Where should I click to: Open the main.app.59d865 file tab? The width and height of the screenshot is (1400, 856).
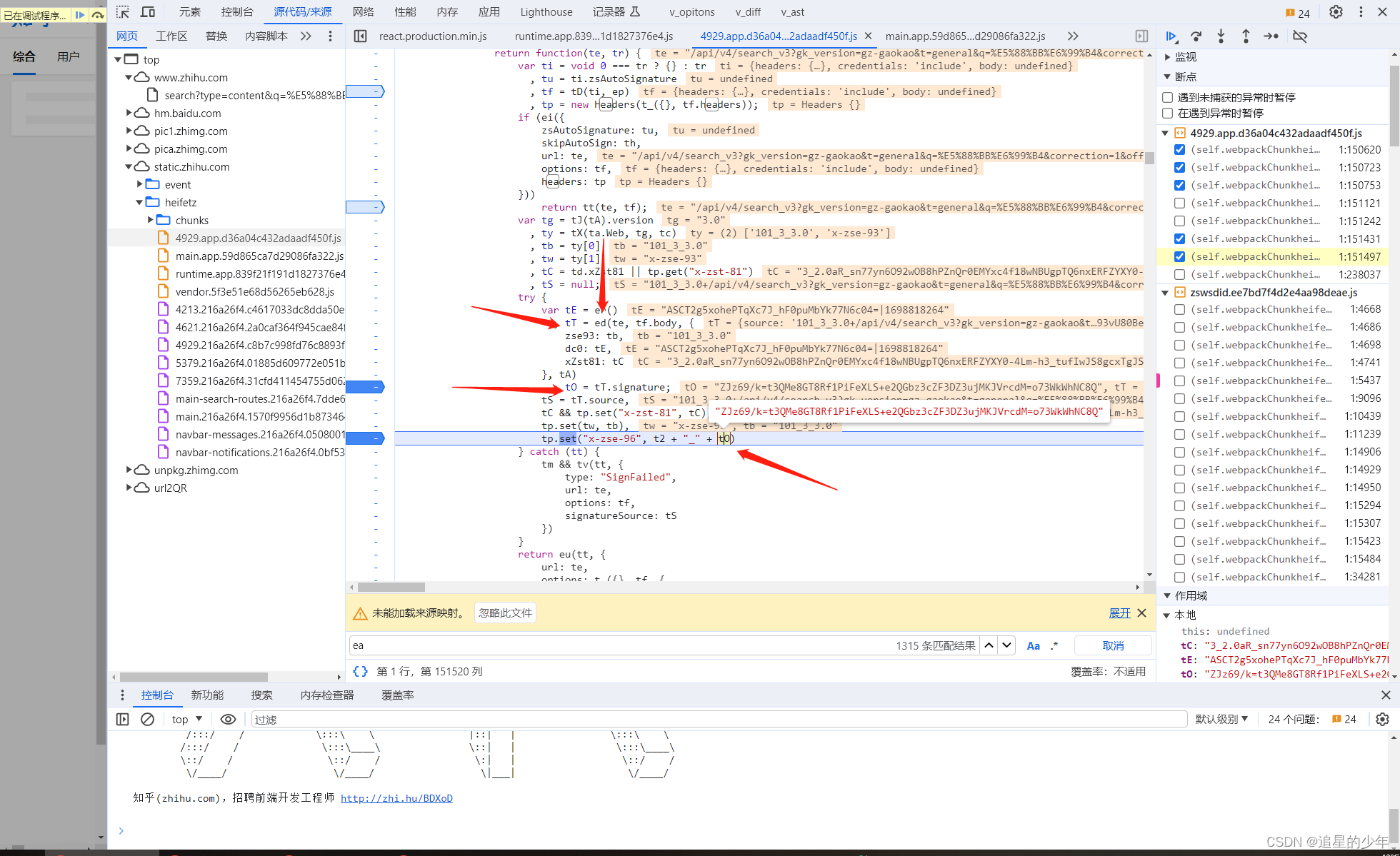(964, 36)
